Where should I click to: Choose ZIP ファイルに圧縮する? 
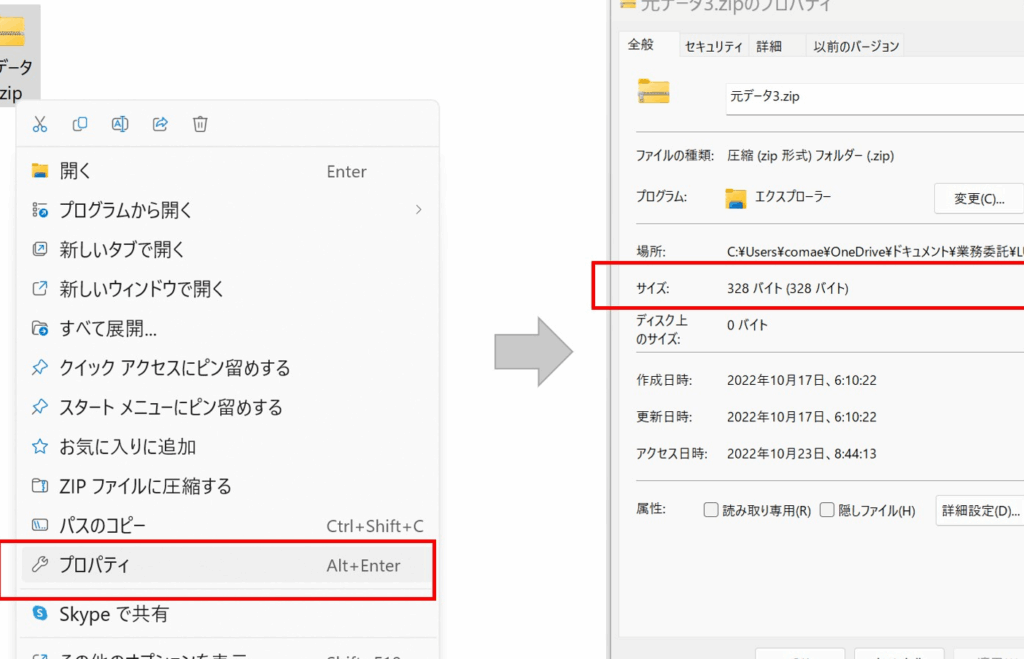click(x=145, y=486)
